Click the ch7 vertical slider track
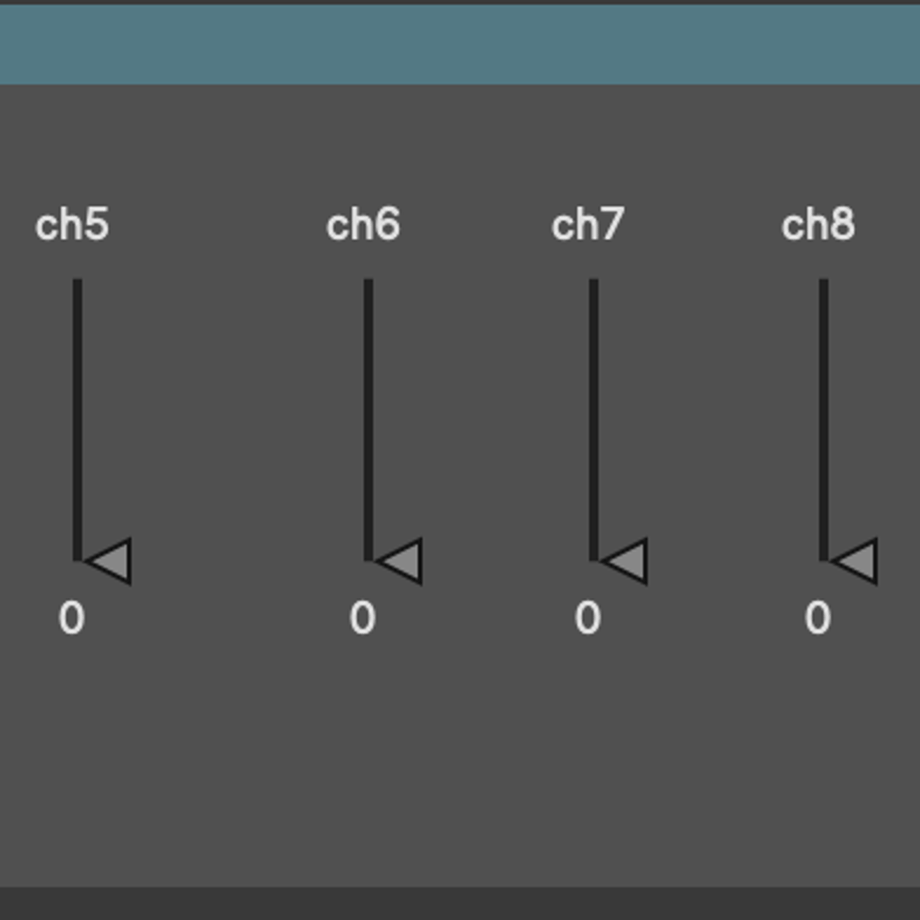Screen dimensions: 920x920 [x=594, y=420]
